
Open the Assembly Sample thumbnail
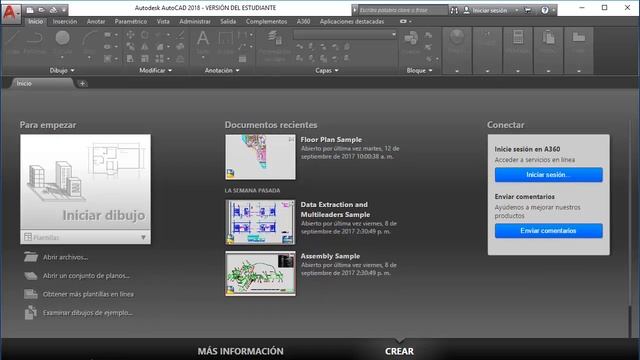pos(260,273)
